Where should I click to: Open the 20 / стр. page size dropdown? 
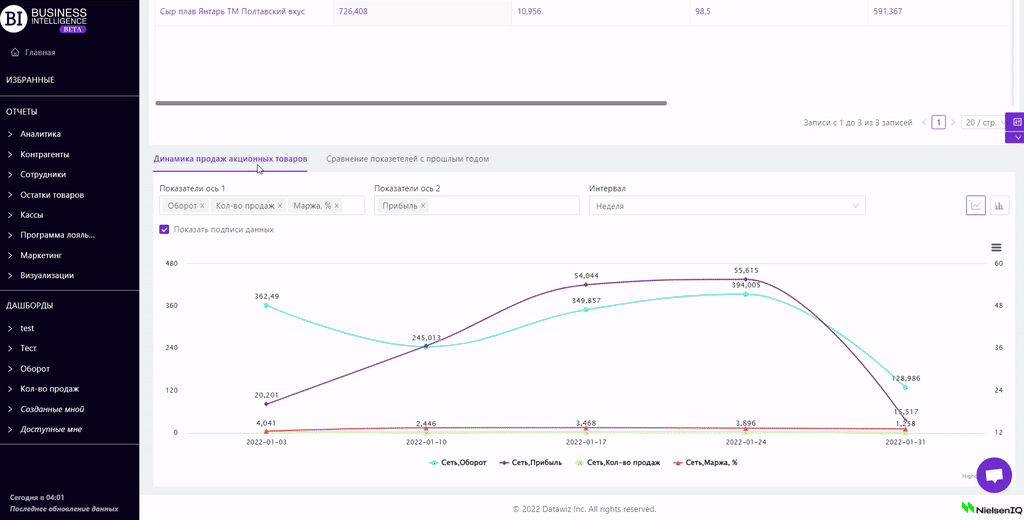click(982, 122)
